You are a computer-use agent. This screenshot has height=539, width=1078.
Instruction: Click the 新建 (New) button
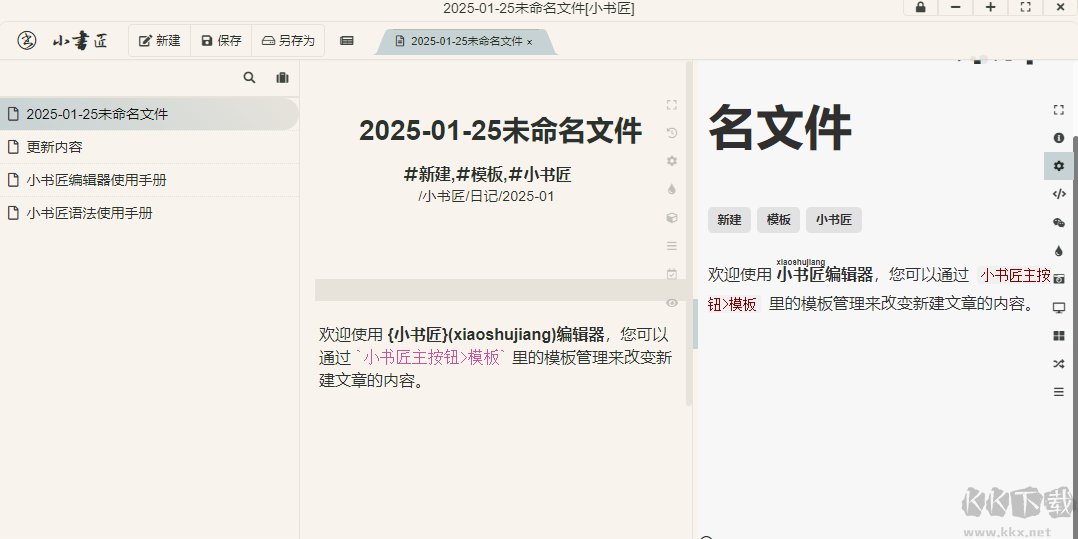click(160, 41)
